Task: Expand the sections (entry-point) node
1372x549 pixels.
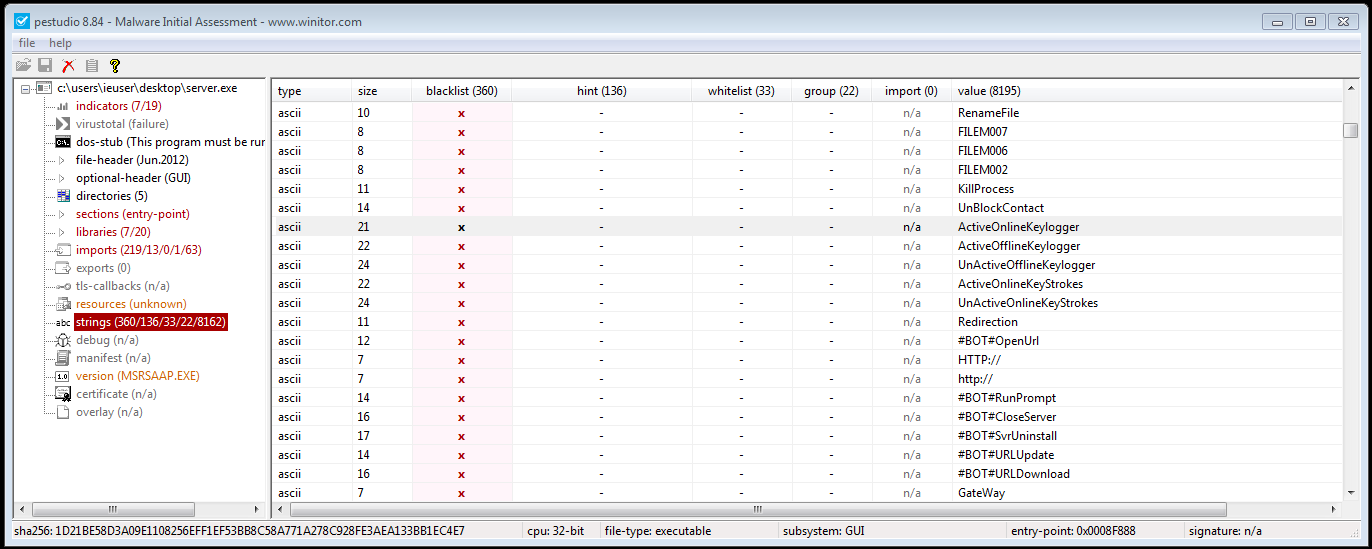Action: 61,214
